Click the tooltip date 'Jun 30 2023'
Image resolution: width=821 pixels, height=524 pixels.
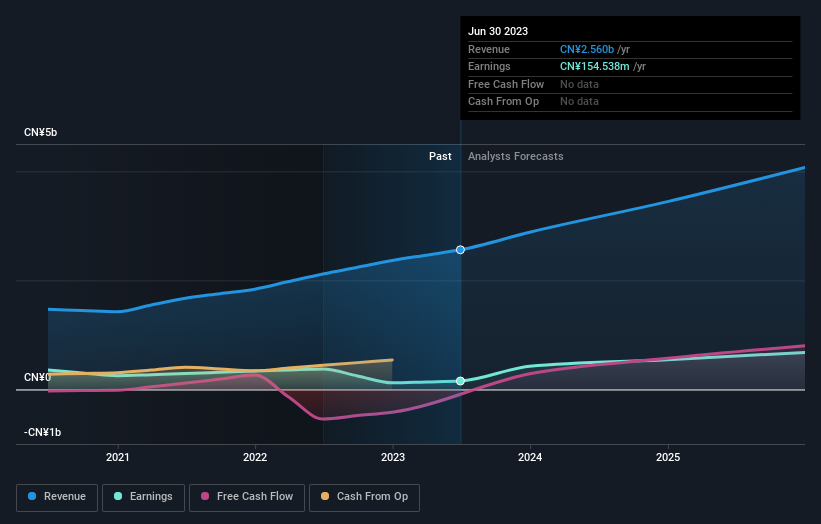[498, 31]
